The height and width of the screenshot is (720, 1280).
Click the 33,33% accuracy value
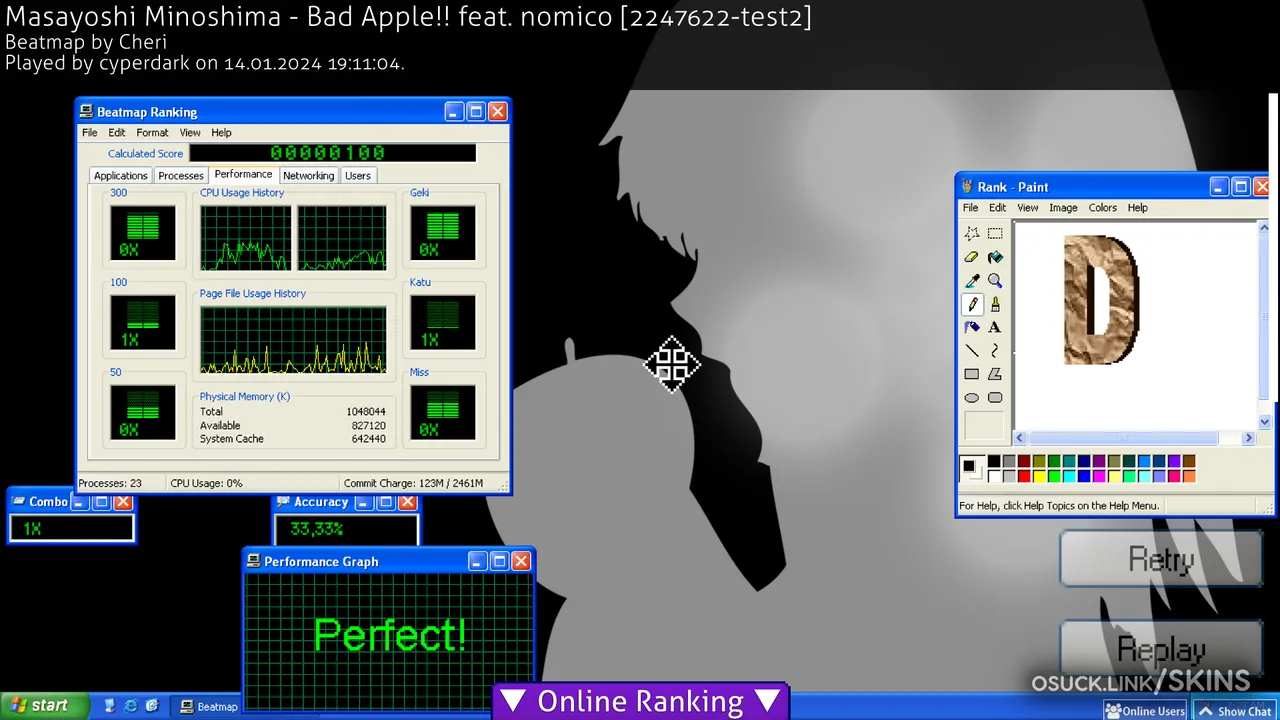(316, 529)
